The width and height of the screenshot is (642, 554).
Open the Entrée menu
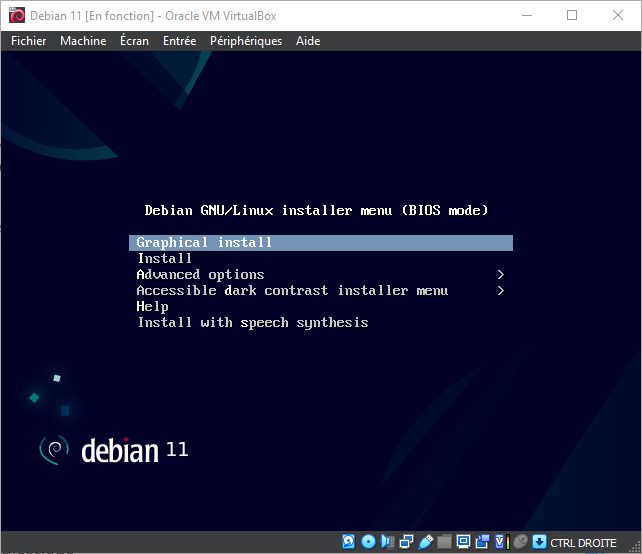[179, 41]
